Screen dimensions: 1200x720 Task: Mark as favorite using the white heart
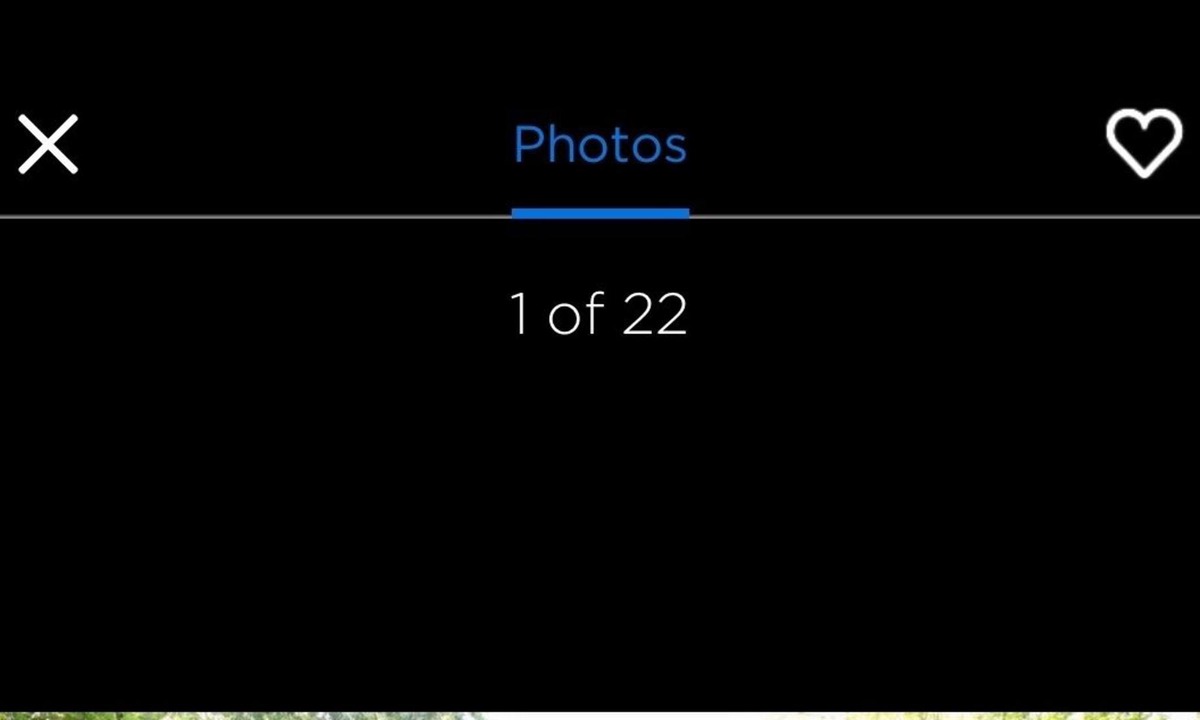[x=1144, y=144]
